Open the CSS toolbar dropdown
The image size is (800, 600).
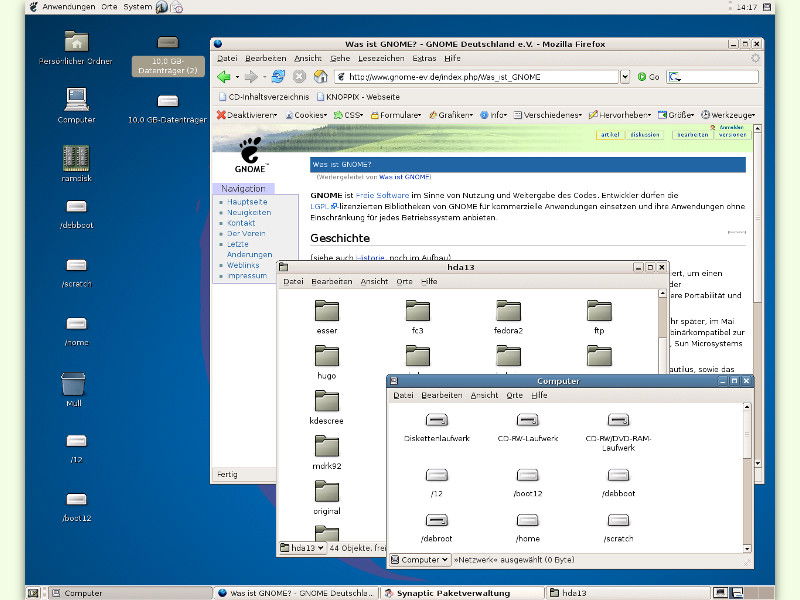point(348,115)
